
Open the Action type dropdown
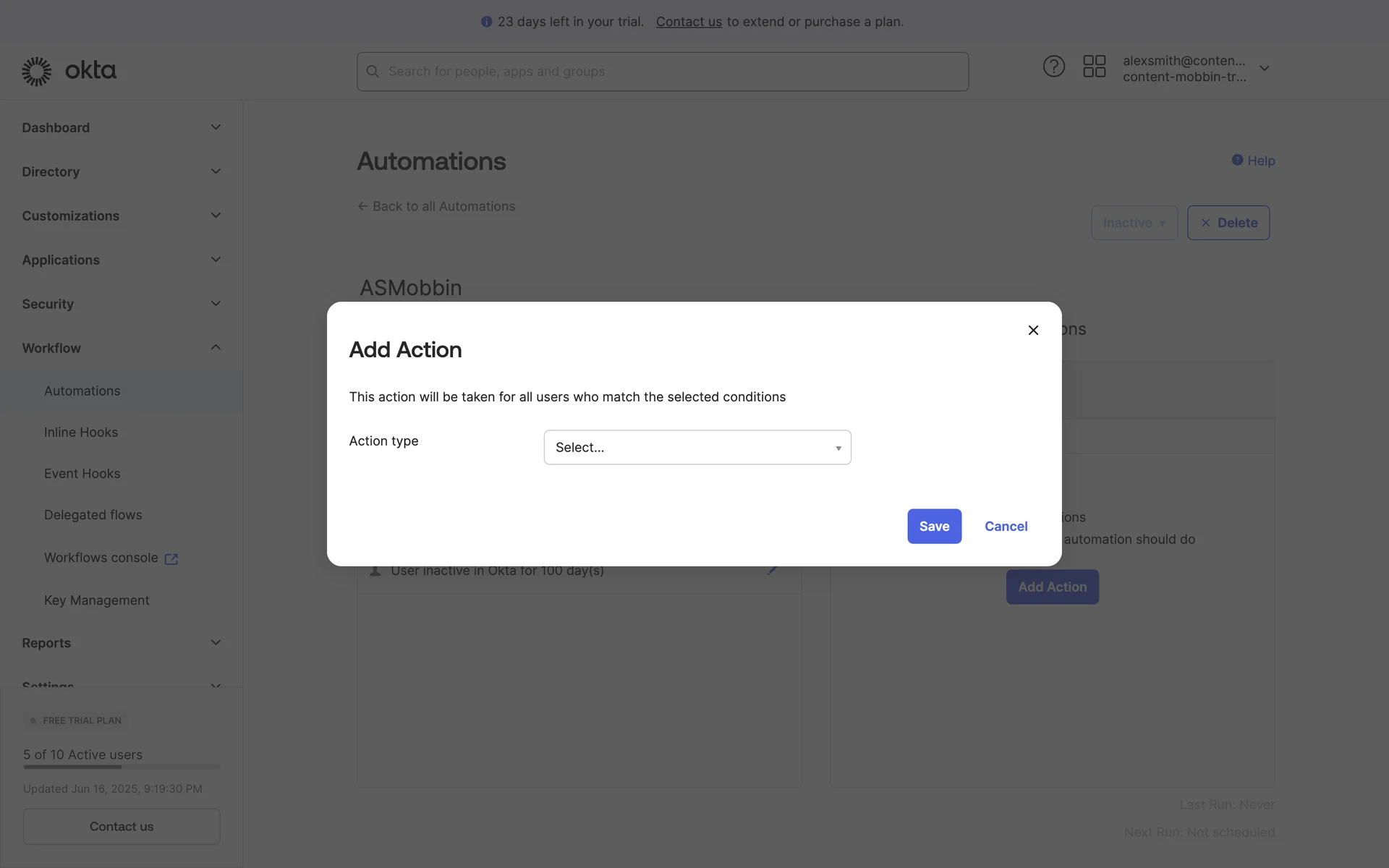coord(697,448)
